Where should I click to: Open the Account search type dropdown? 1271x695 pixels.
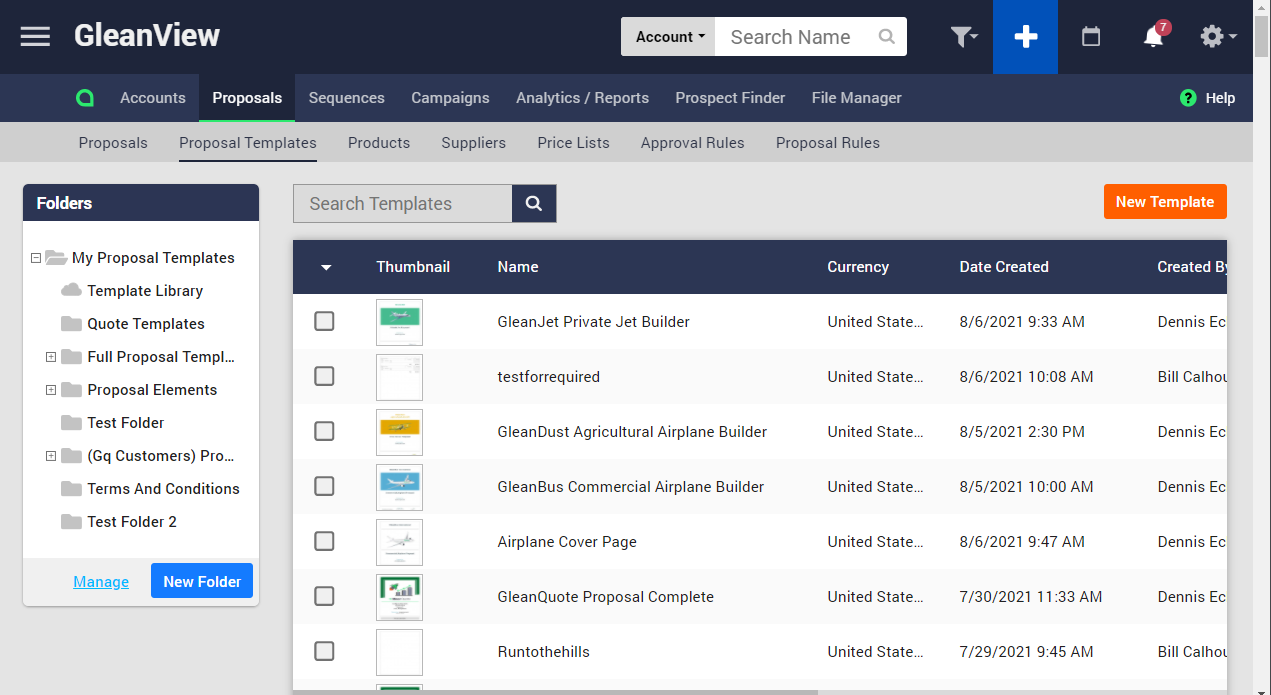point(669,37)
